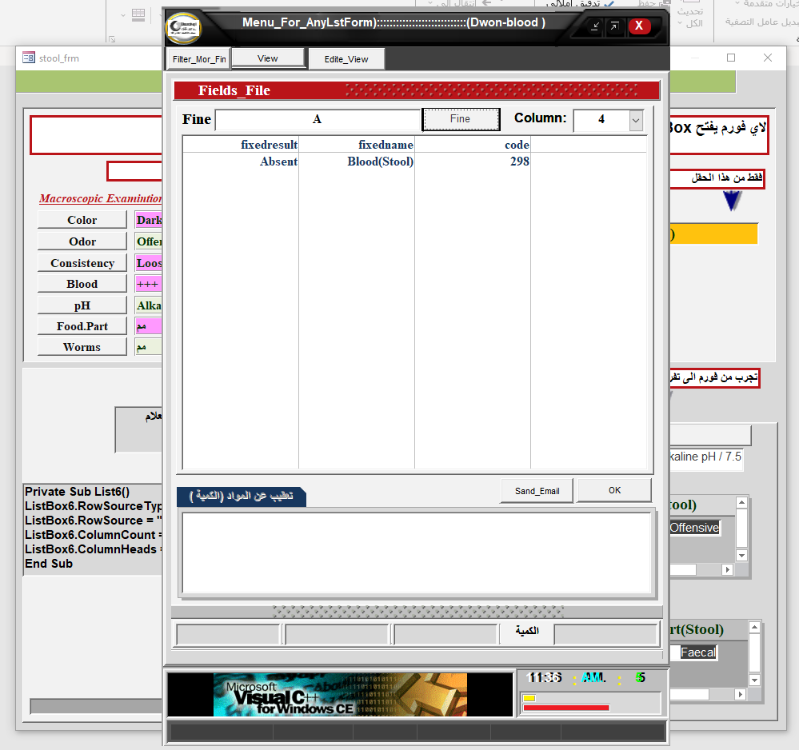This screenshot has width=799, height=750.
Task: Click the Consistency button in Macroscopic Examination
Action: click(x=82, y=263)
